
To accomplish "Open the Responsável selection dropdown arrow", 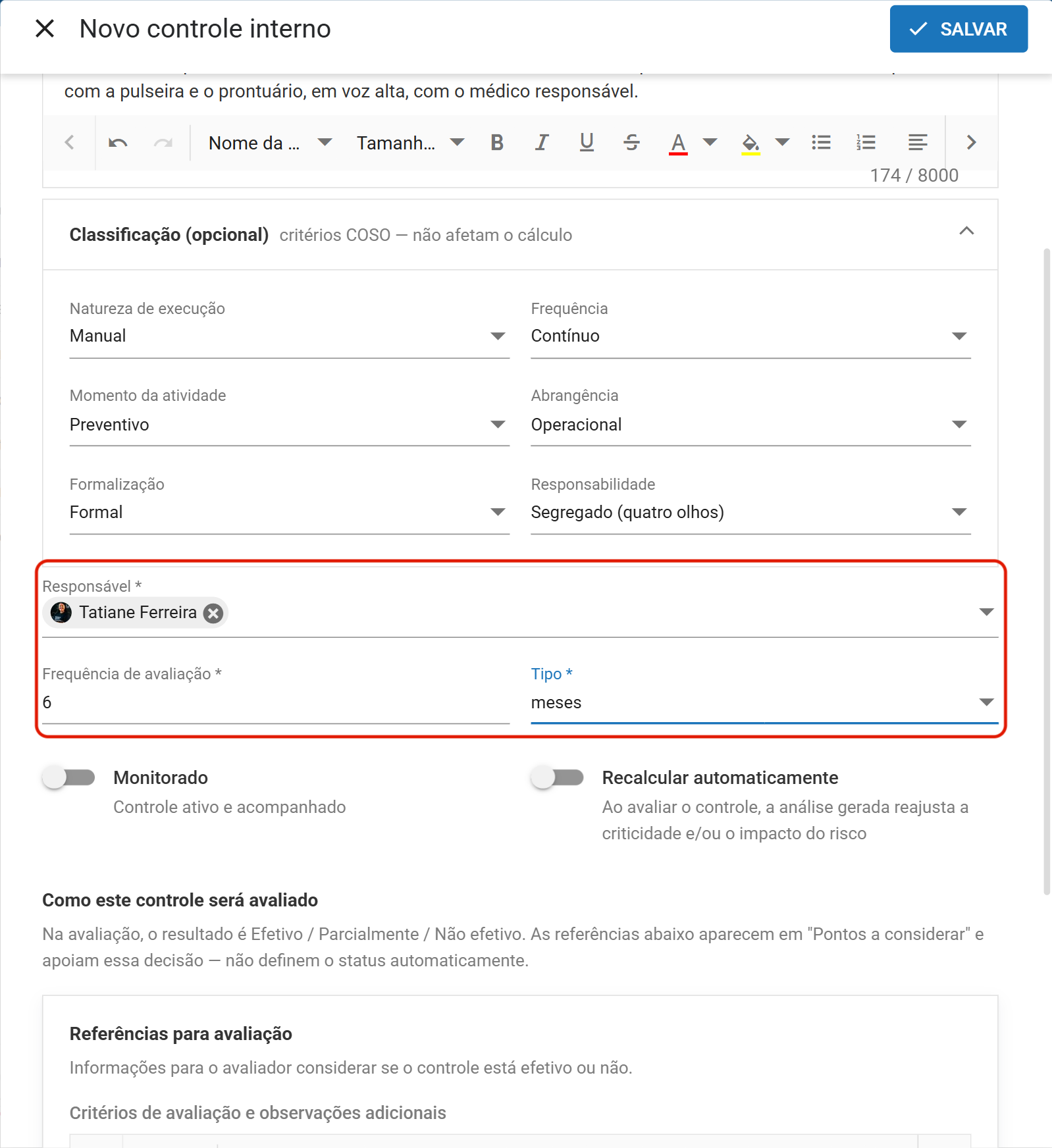I will (986, 612).
